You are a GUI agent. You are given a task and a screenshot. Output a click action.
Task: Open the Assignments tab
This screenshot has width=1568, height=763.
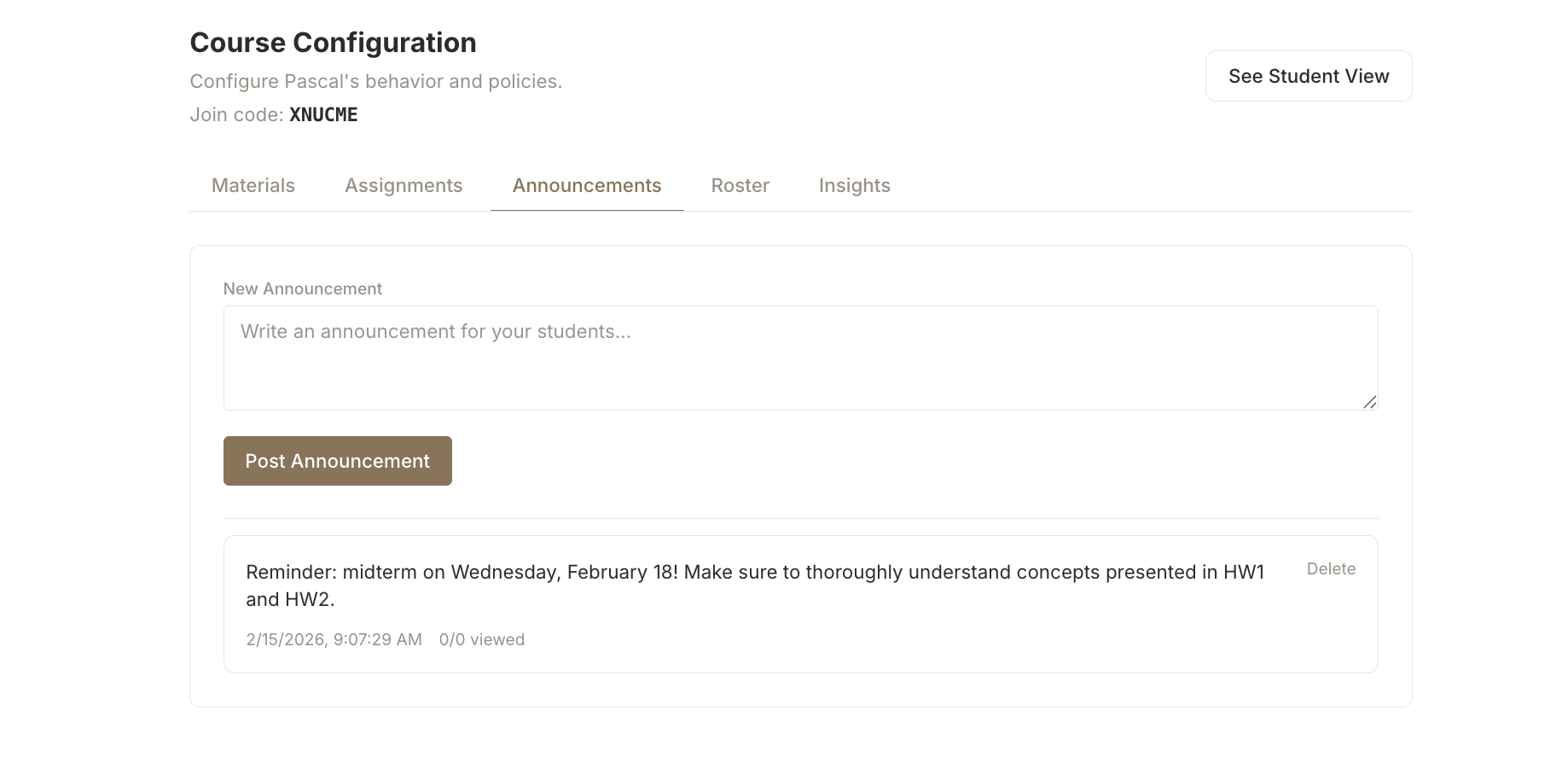point(404,185)
